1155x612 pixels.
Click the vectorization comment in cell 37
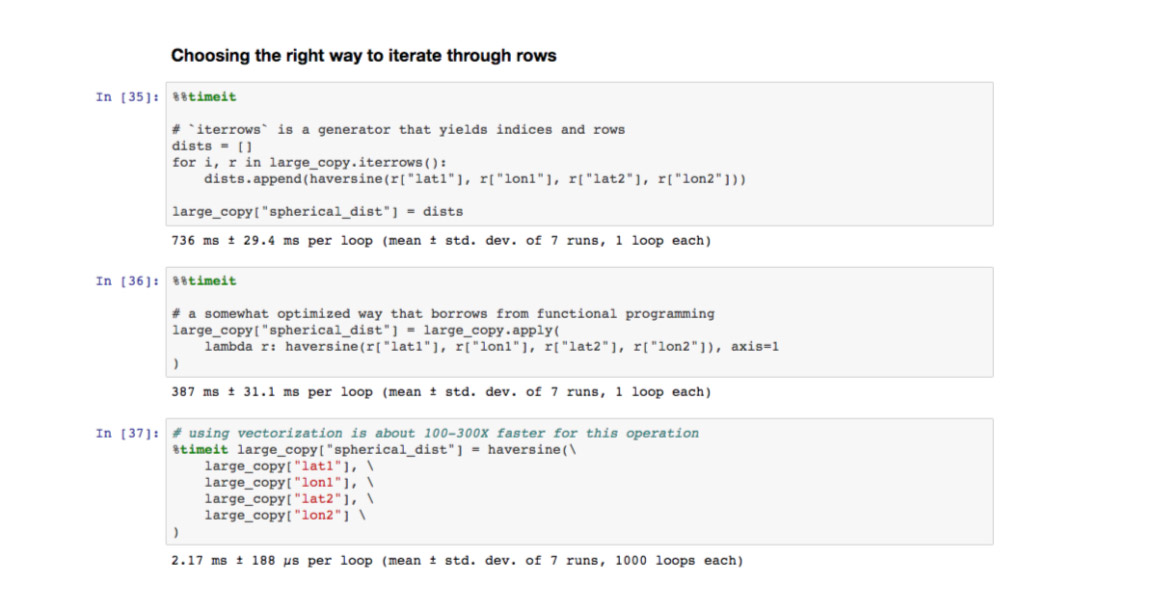click(435, 434)
